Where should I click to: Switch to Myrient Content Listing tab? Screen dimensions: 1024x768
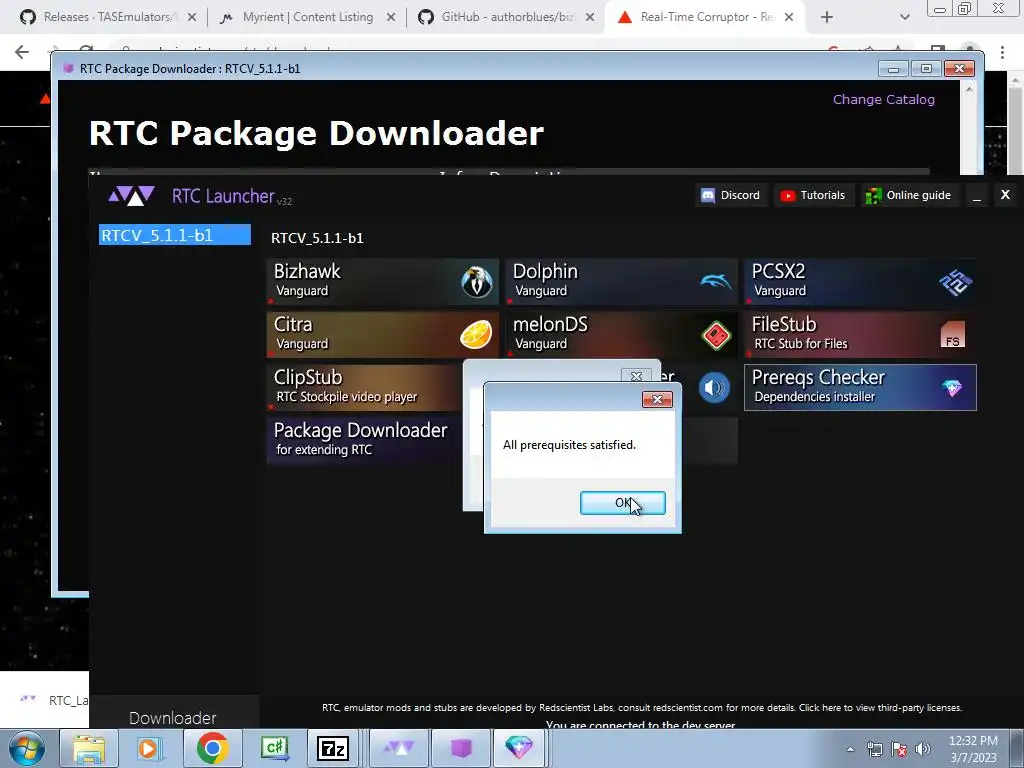[308, 17]
